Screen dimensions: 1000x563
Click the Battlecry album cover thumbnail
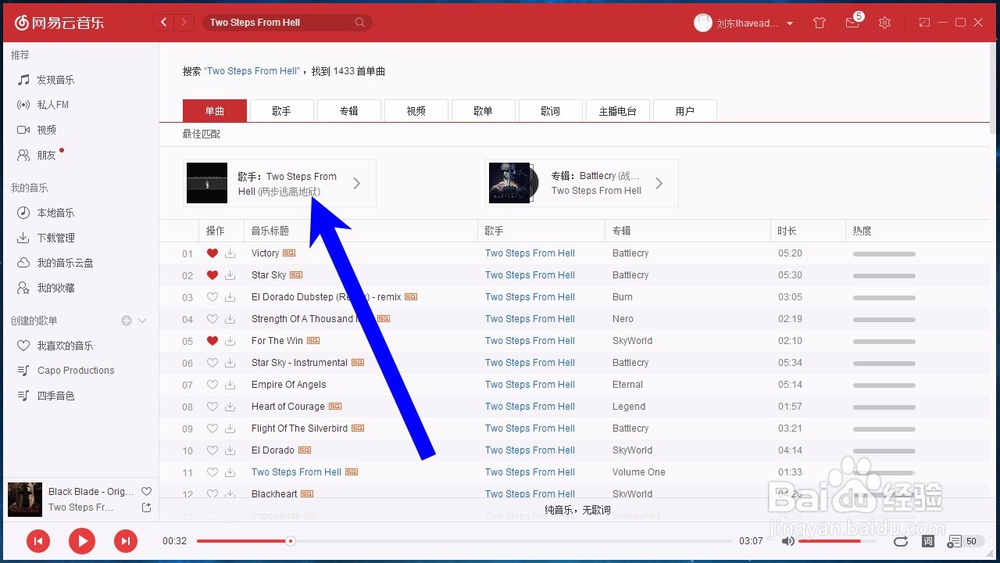pos(510,183)
